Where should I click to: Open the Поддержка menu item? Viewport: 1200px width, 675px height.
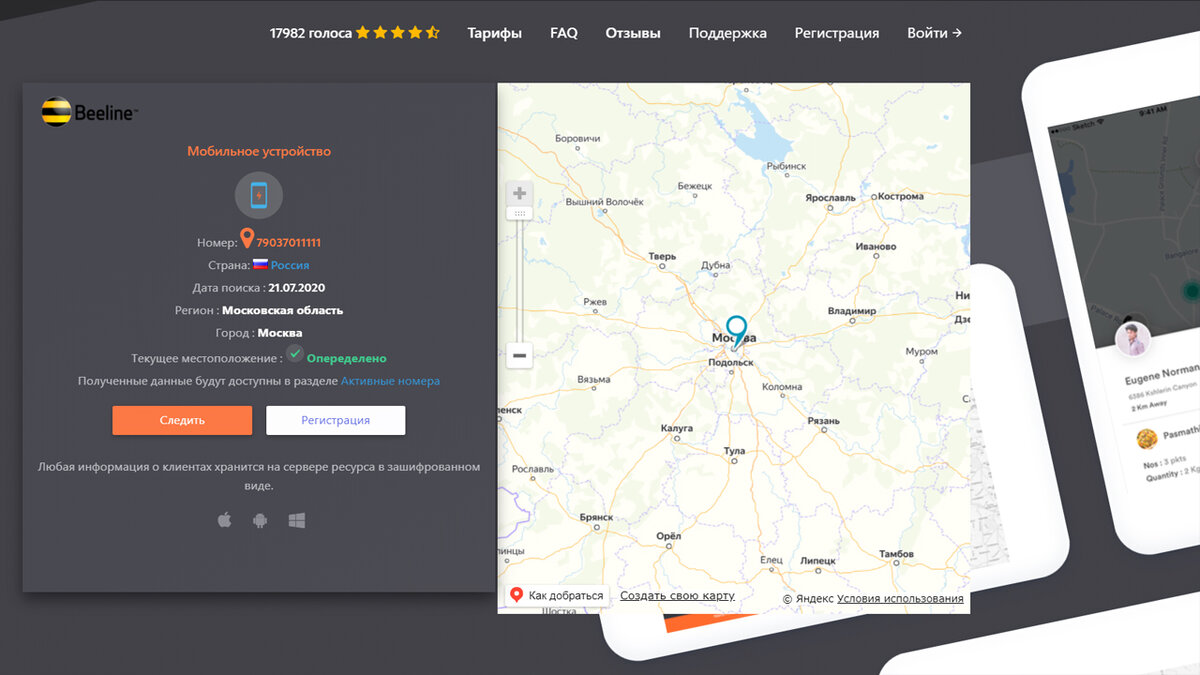pos(728,33)
